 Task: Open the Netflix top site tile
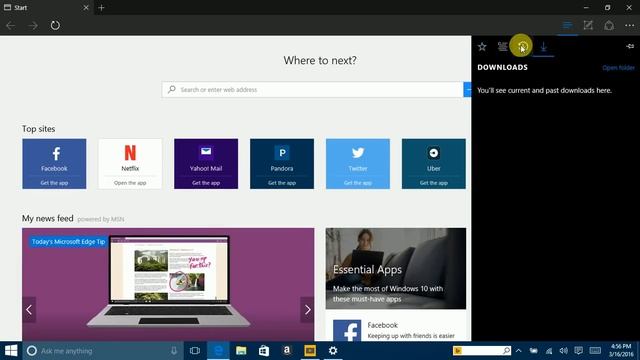tap(130, 164)
